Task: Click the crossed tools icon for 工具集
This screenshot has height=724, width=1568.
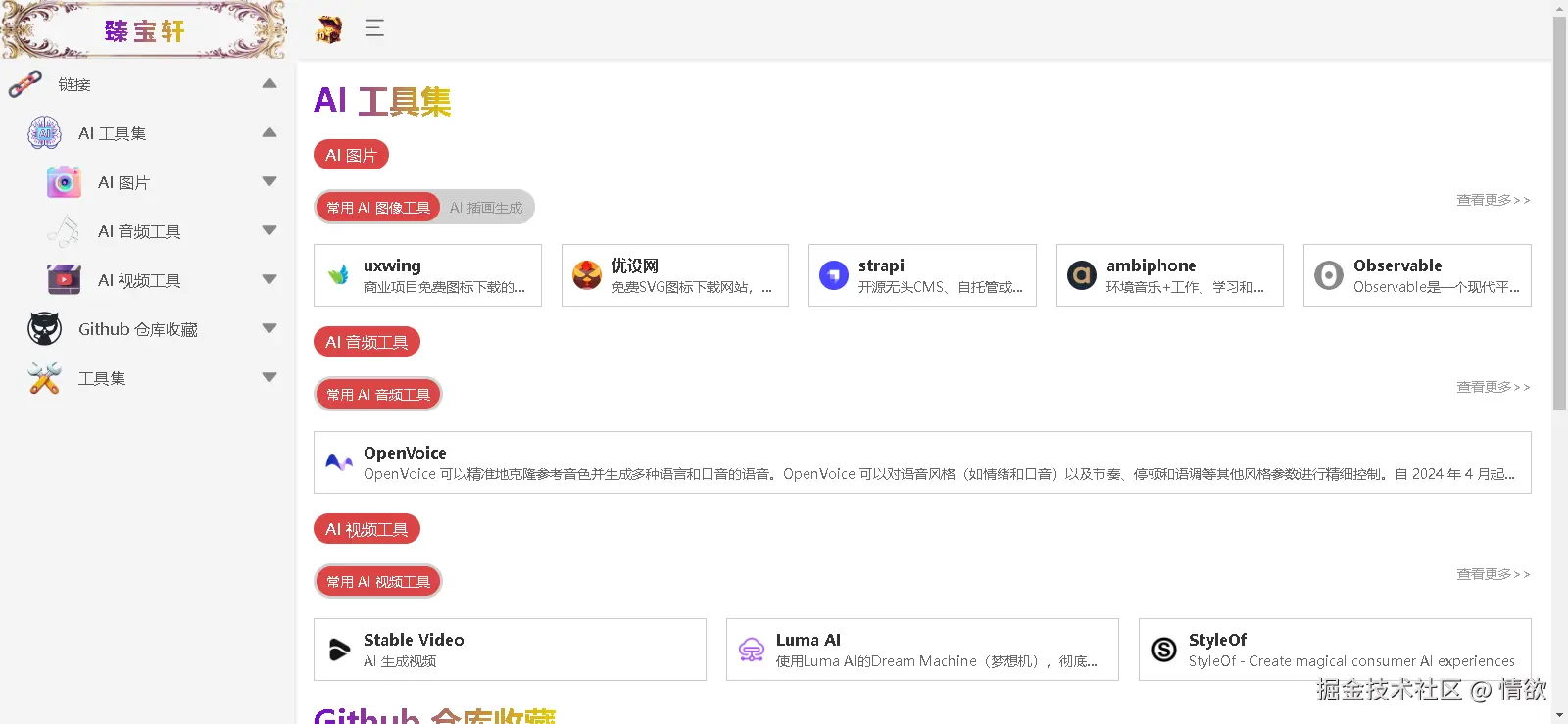Action: click(x=45, y=378)
